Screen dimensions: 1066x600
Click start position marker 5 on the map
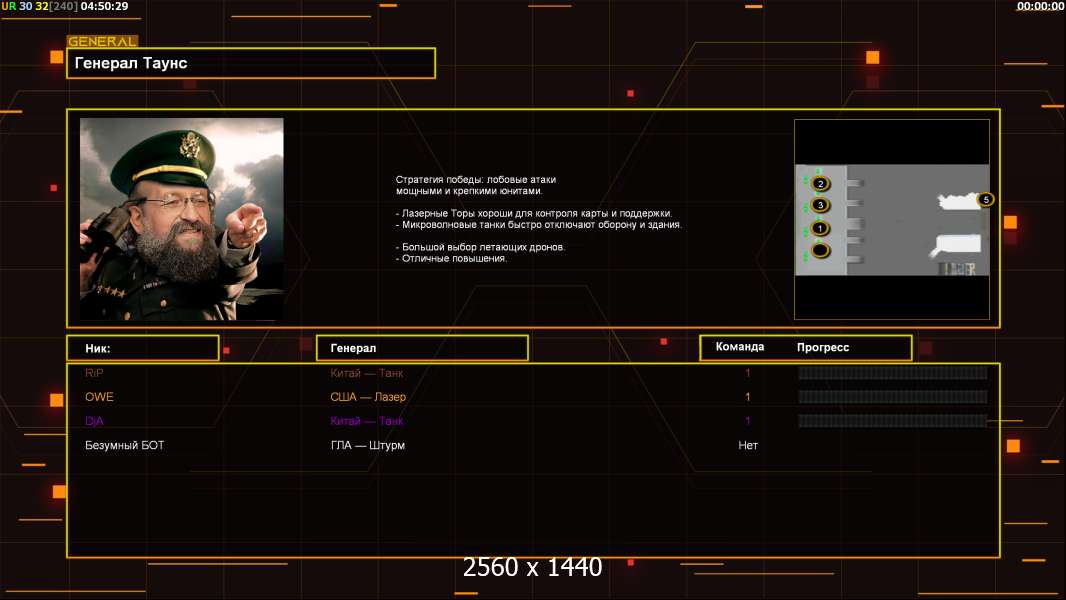[x=986, y=200]
